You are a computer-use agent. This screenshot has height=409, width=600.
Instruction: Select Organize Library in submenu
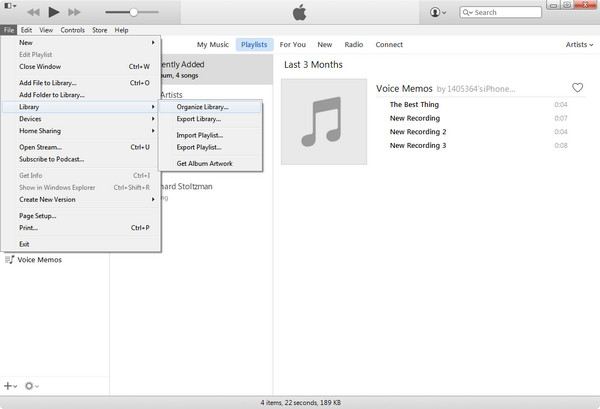point(210,107)
